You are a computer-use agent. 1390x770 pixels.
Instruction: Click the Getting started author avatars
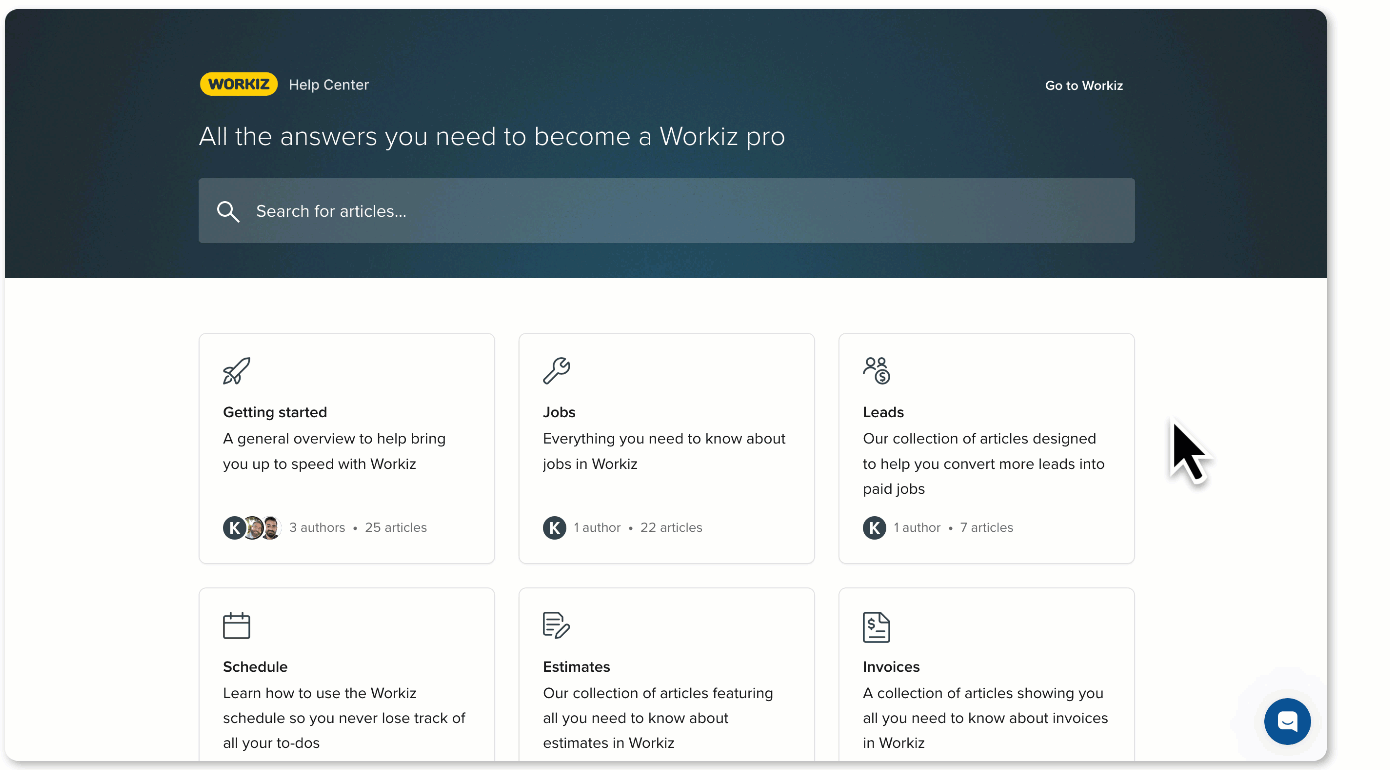(252, 528)
